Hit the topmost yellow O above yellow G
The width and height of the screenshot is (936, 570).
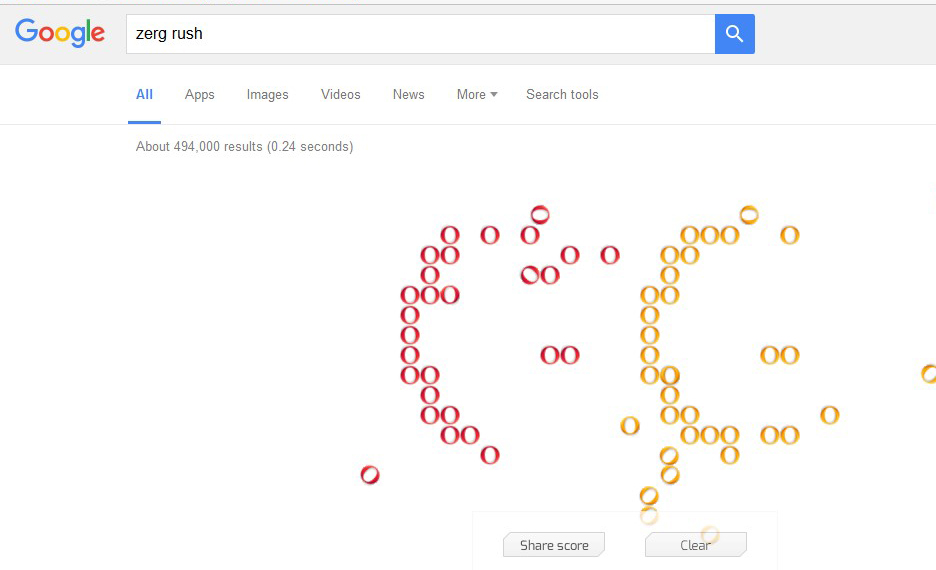(749, 215)
